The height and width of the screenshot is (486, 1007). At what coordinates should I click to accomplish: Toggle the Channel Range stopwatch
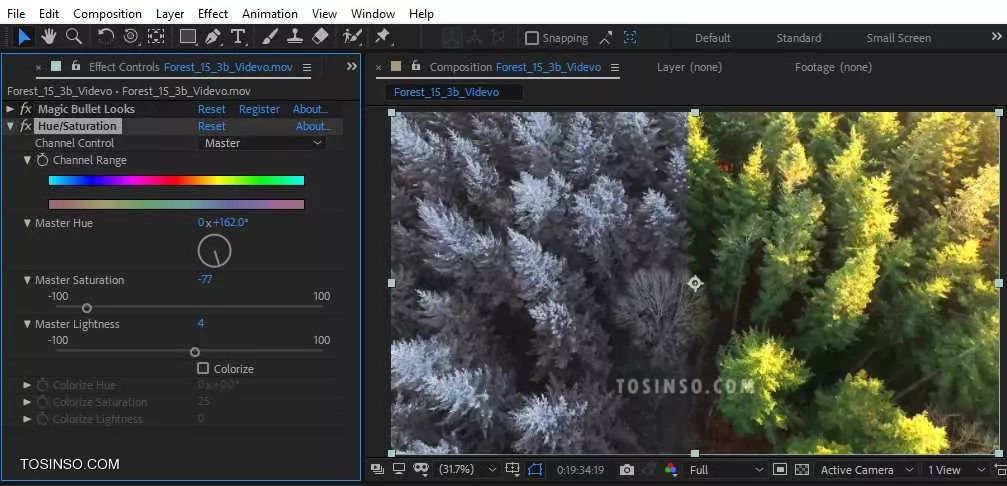[42, 160]
